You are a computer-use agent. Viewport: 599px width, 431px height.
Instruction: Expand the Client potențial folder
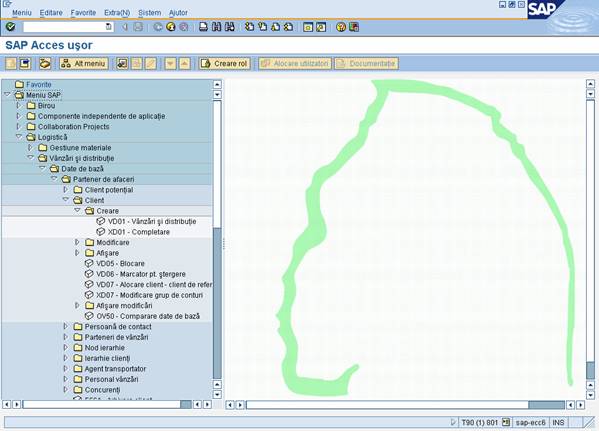(65, 190)
